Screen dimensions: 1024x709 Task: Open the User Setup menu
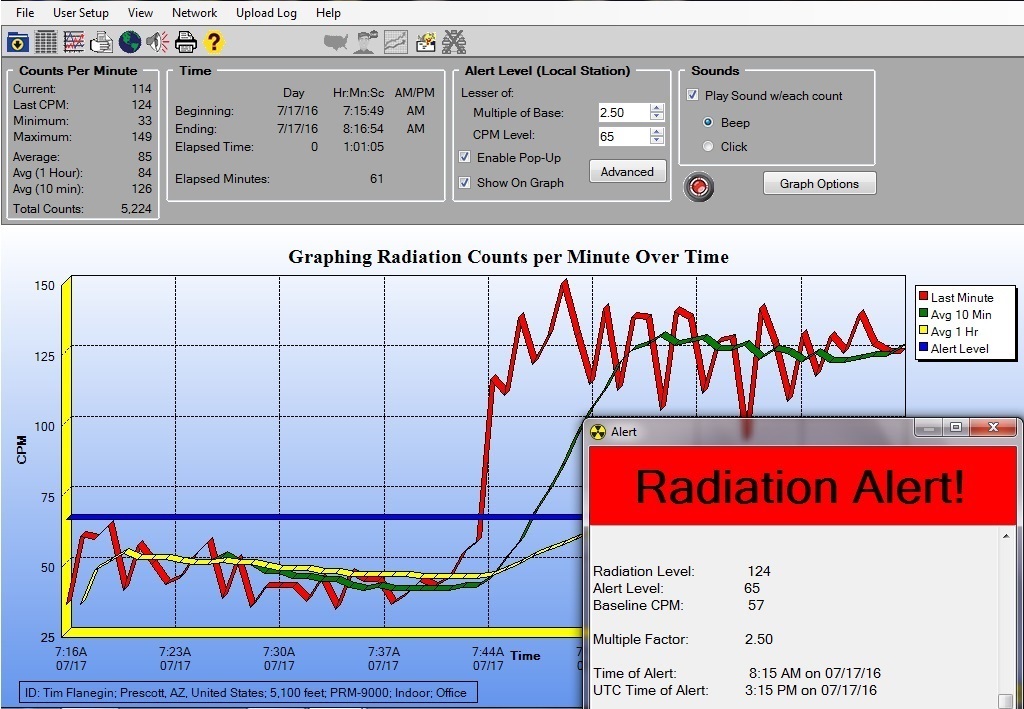point(81,13)
